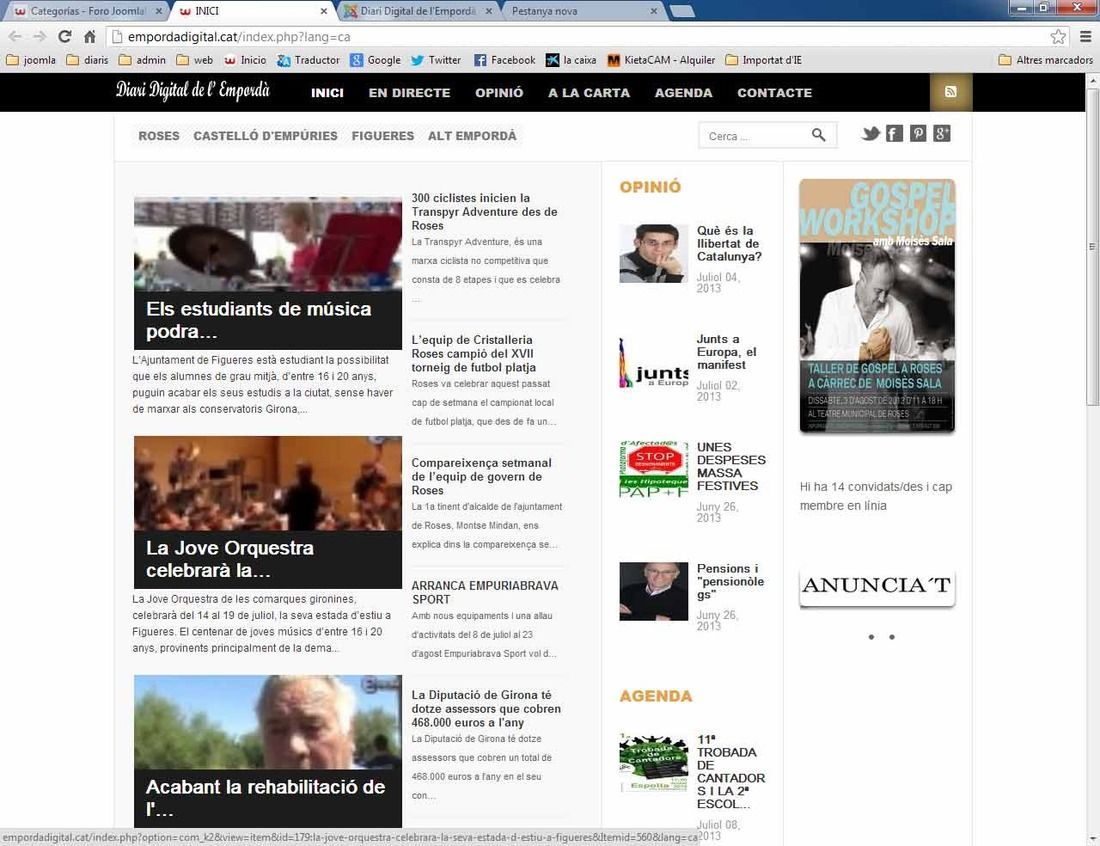This screenshot has height=846, width=1100.
Task: Open the AGENDA menu item
Action: (x=683, y=93)
